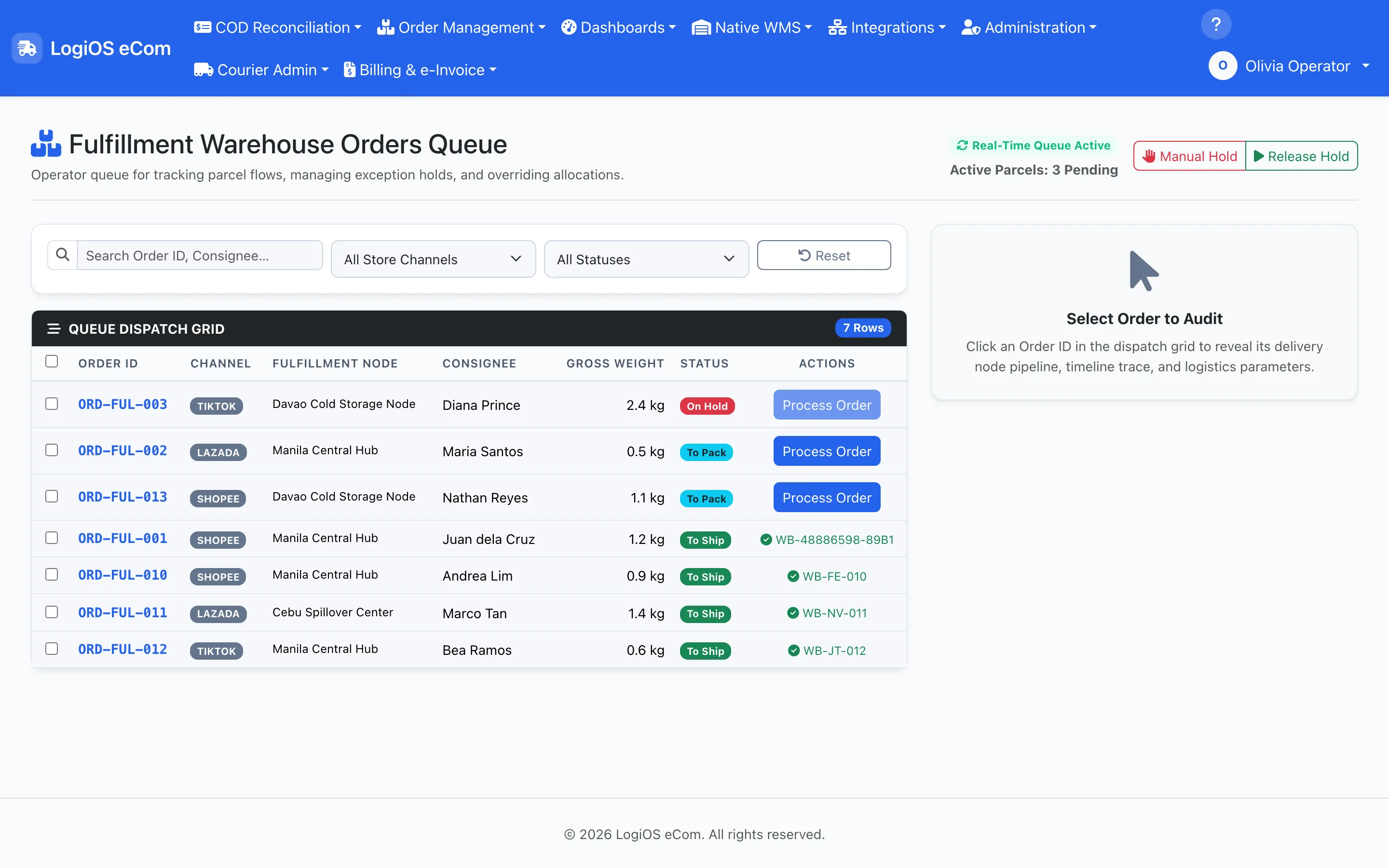
Task: Open the Billing & e-Invoice menu
Action: (x=420, y=70)
